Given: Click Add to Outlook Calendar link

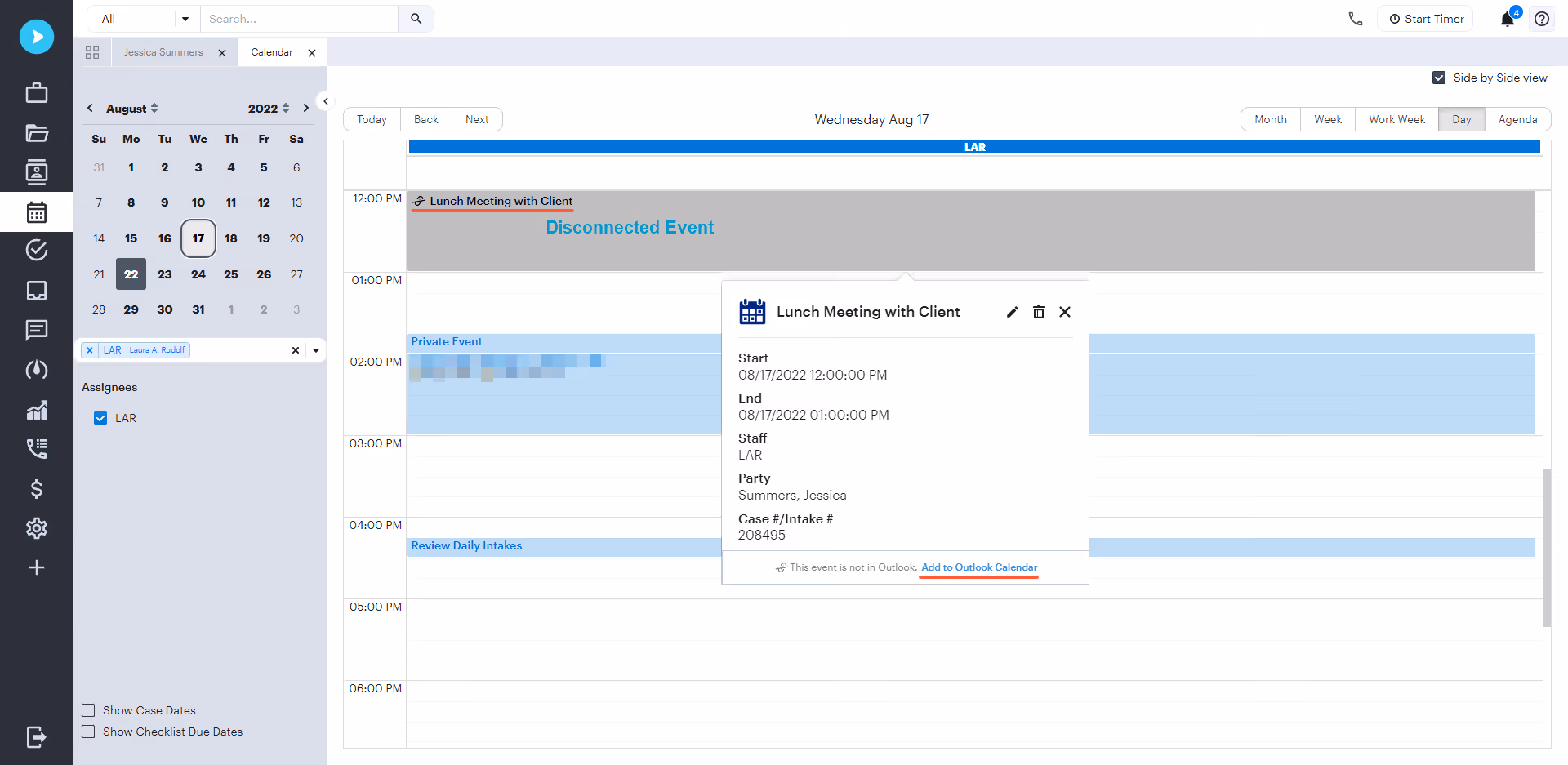Looking at the screenshot, I should tap(979, 567).
